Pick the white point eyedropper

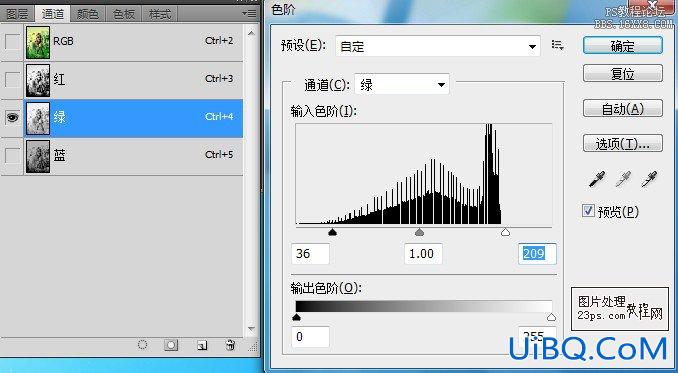[649, 179]
